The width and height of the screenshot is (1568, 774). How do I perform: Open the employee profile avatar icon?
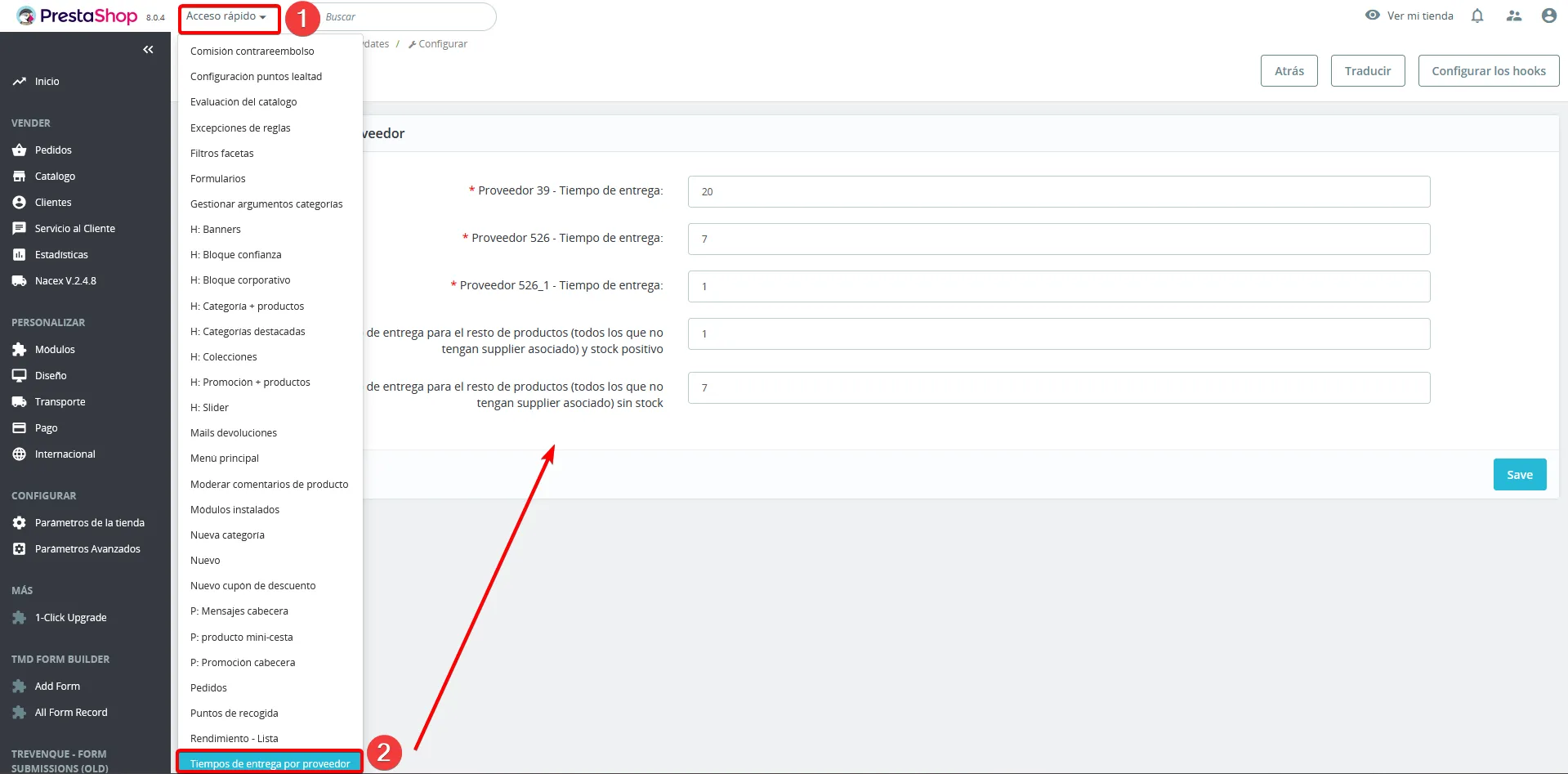point(1548,16)
